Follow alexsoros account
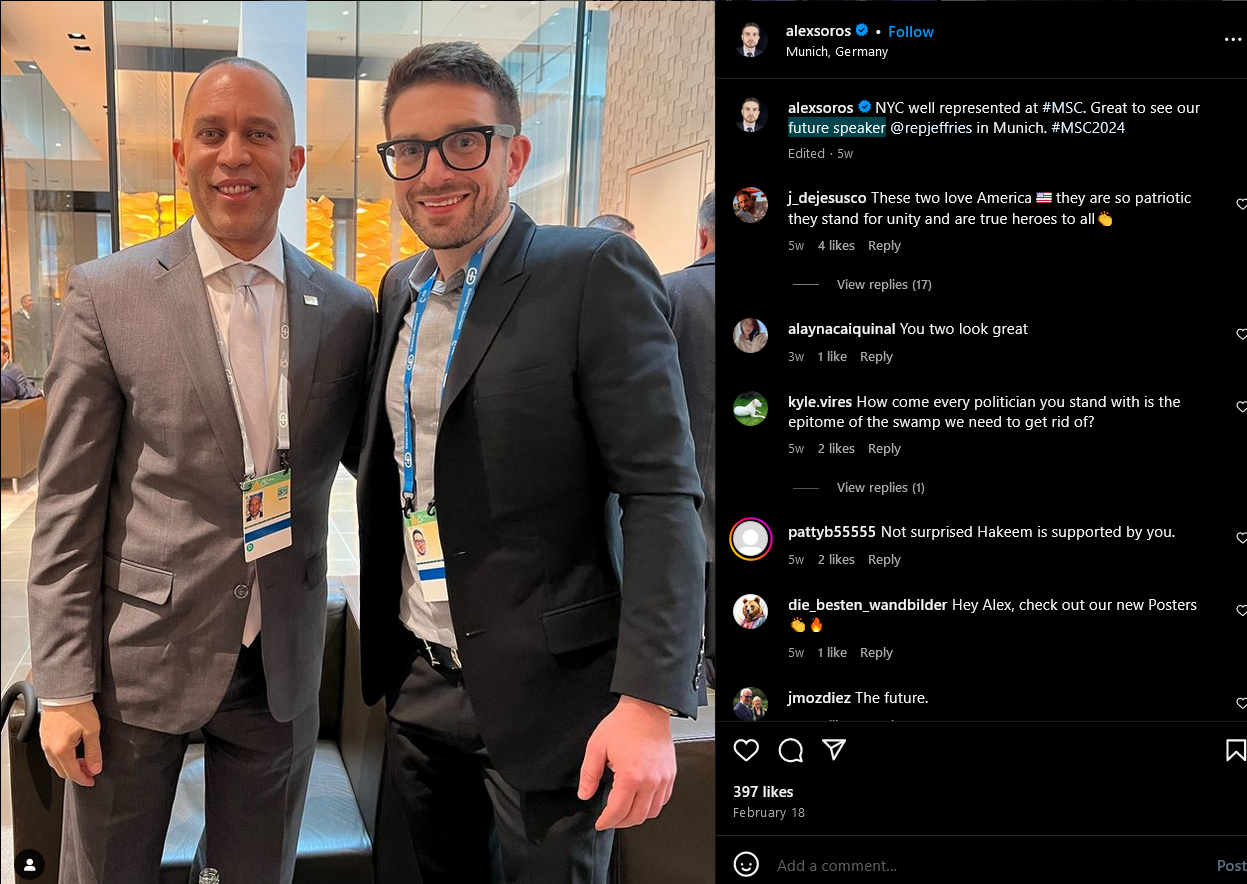 coord(911,32)
